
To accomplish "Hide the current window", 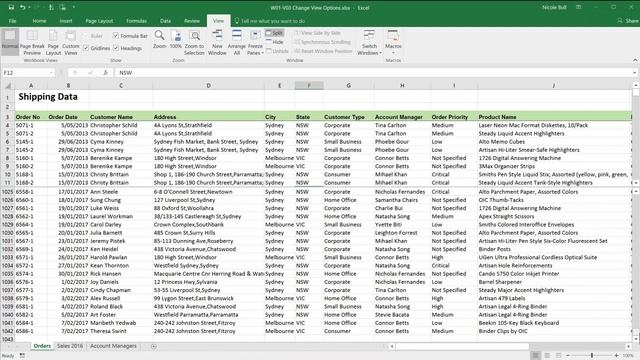I will pos(274,42).
